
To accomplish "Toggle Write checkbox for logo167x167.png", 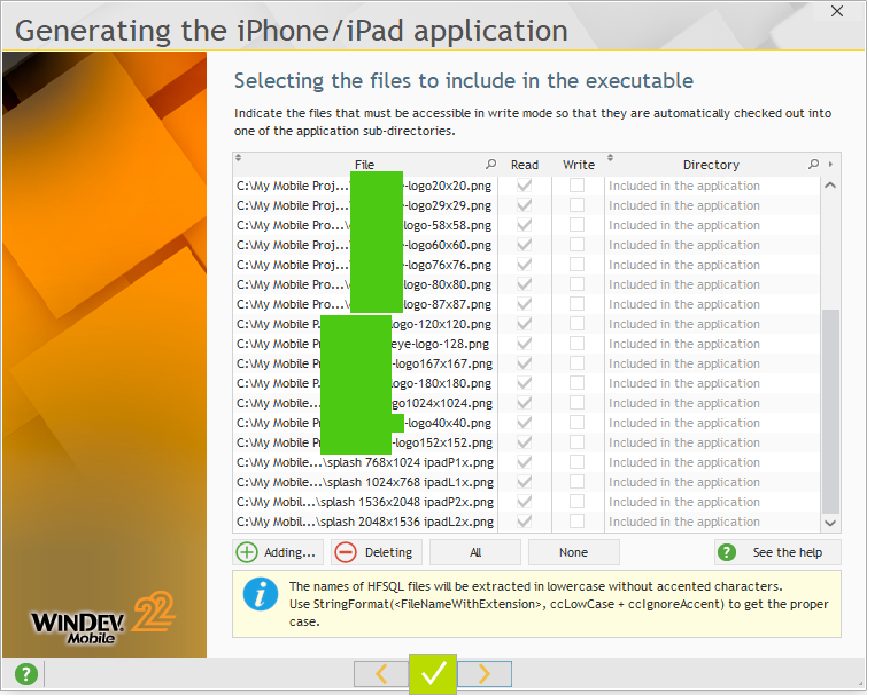I will tap(577, 364).
